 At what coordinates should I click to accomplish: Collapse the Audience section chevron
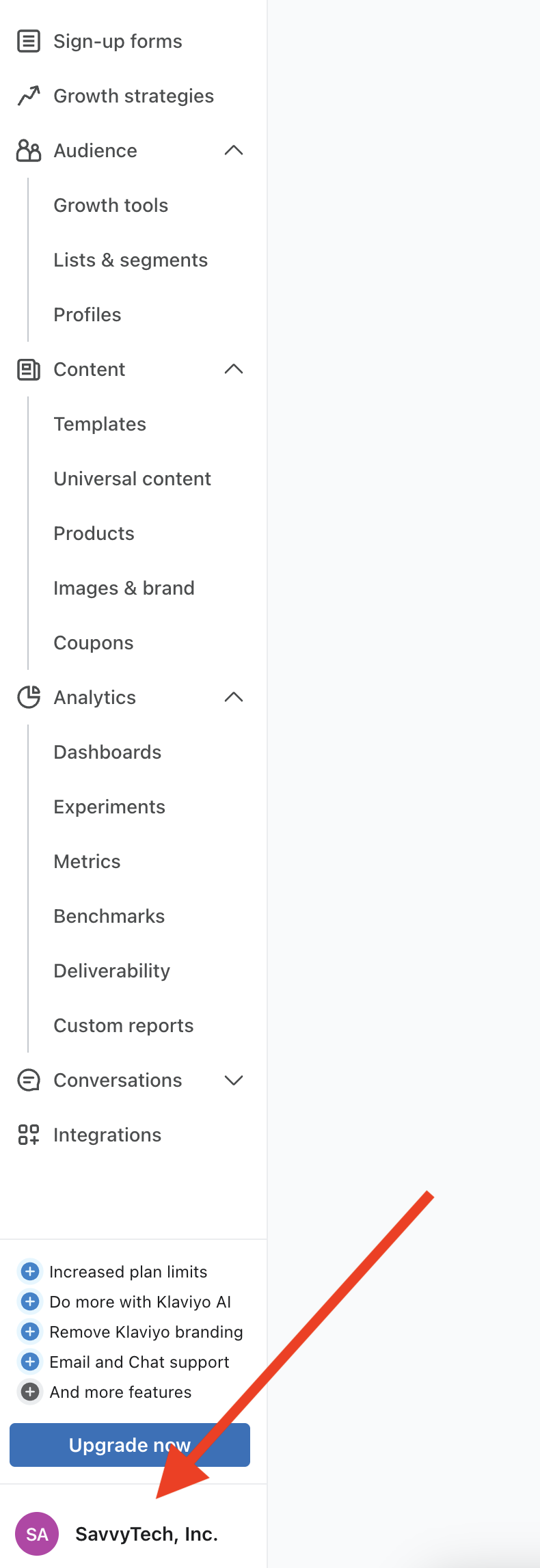tap(234, 150)
